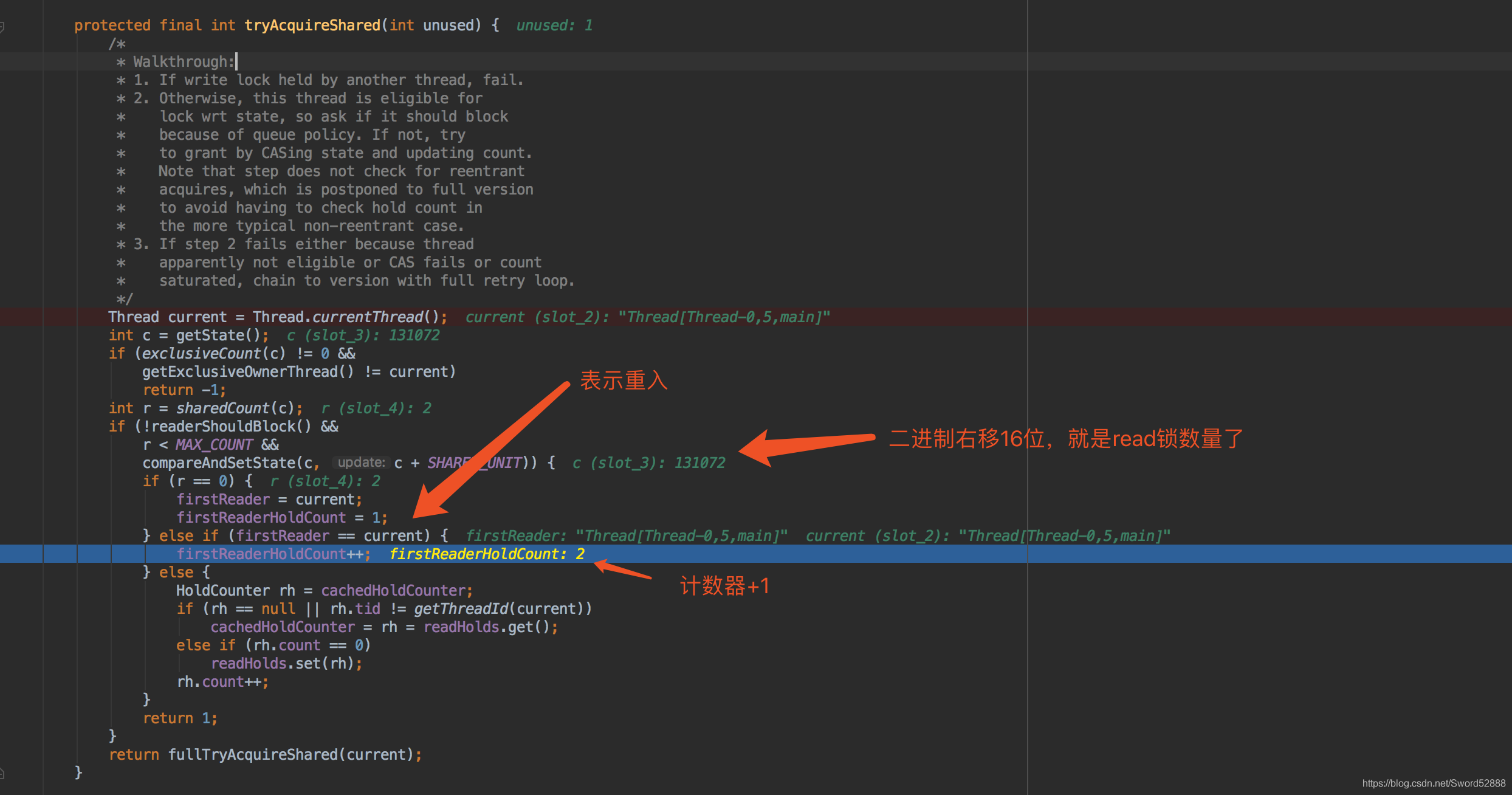
Task: Click getExclusiveOwnerThread() in the if condition
Action: (x=248, y=372)
